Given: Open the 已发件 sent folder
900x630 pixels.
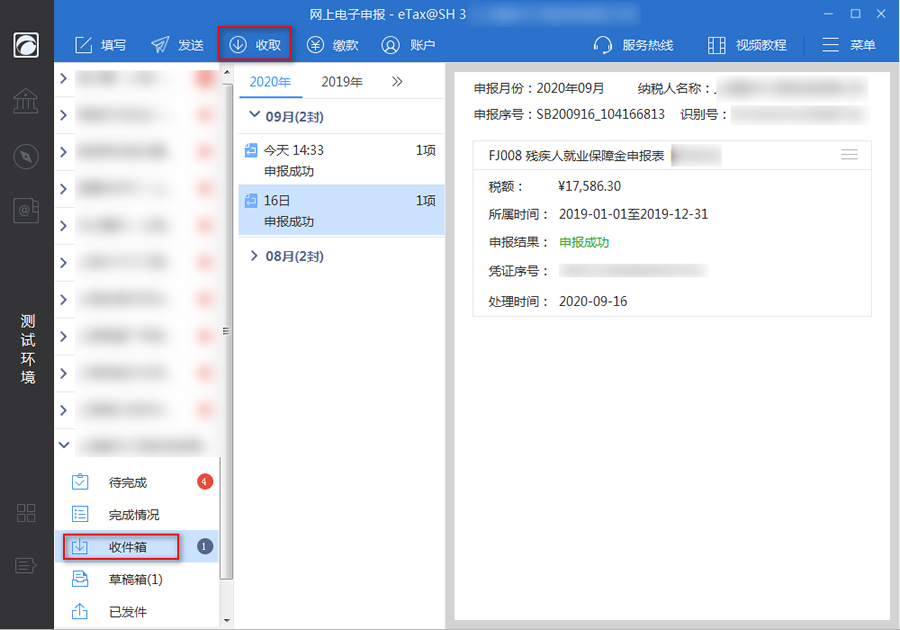Looking at the screenshot, I should (x=127, y=611).
